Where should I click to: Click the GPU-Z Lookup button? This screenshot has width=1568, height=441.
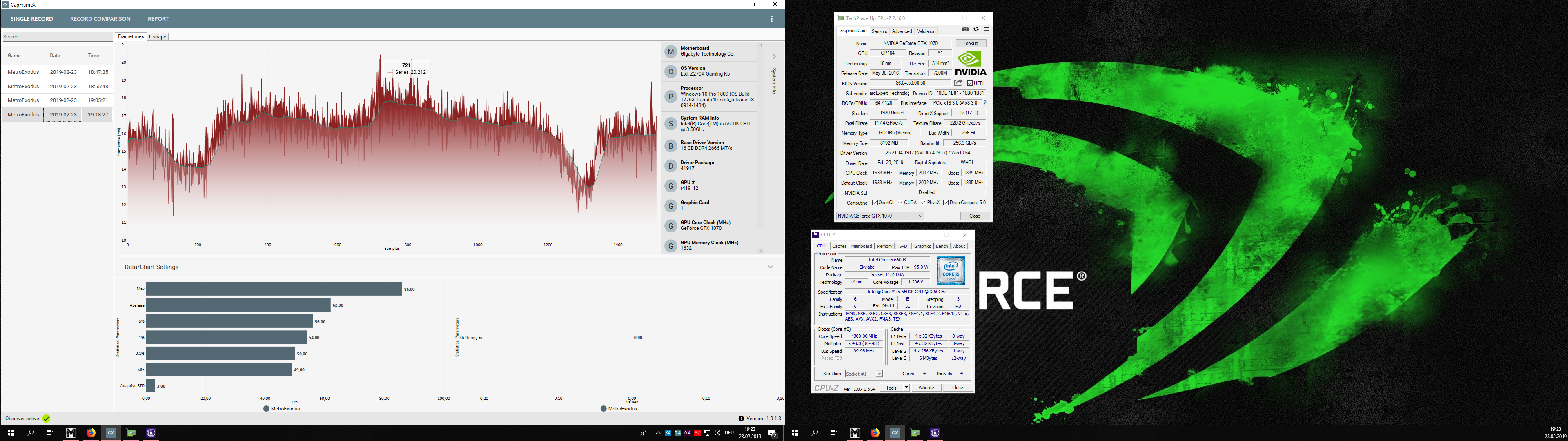pos(971,43)
